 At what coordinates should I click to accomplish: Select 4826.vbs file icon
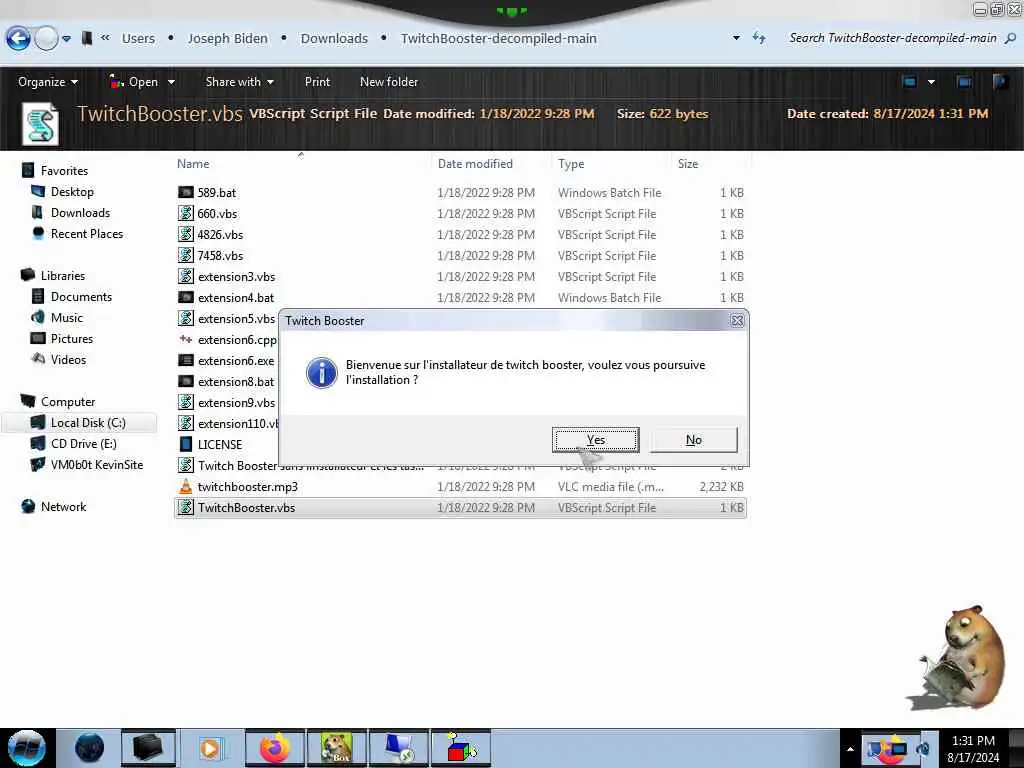click(186, 234)
